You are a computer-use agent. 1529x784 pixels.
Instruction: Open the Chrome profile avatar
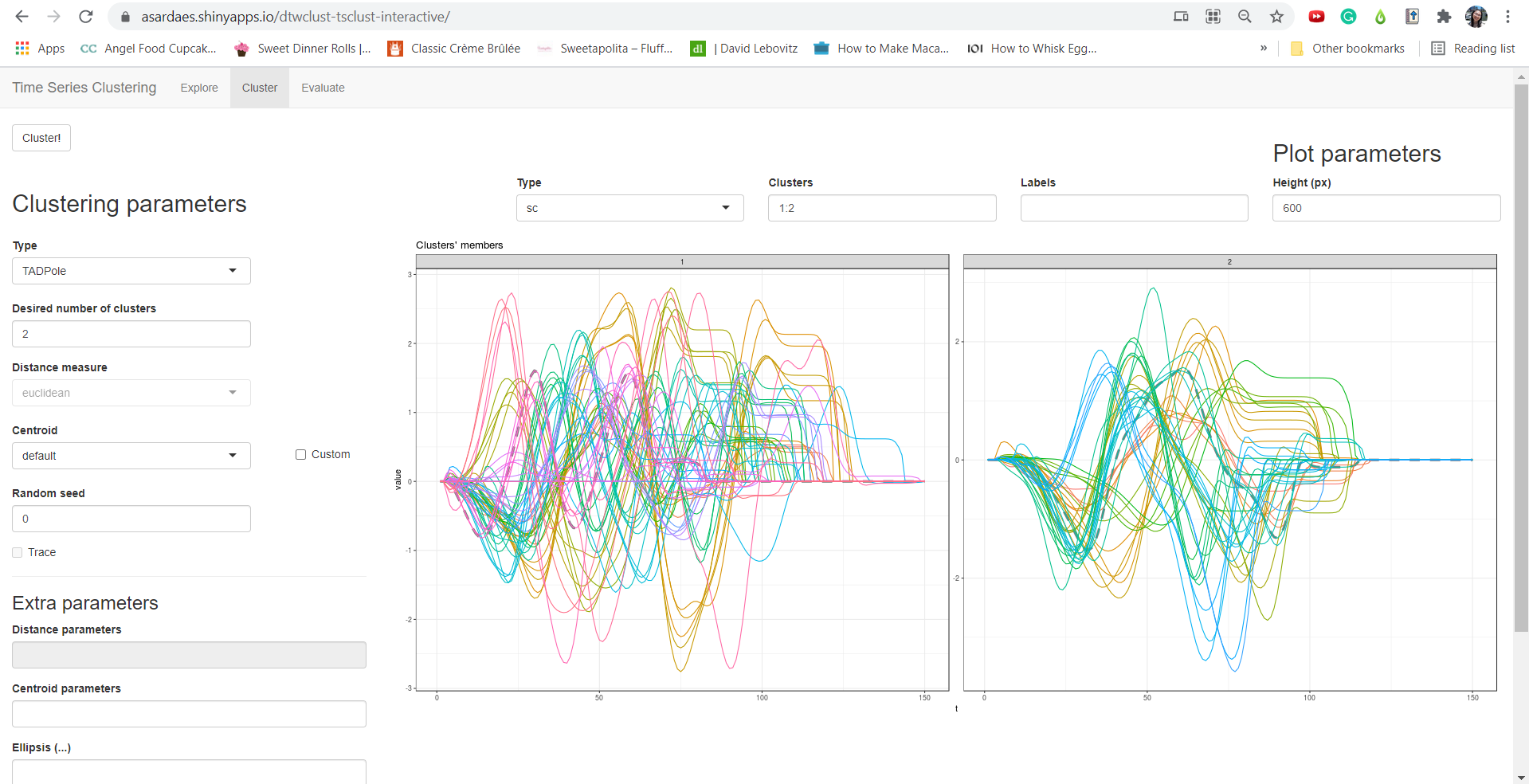point(1476,16)
